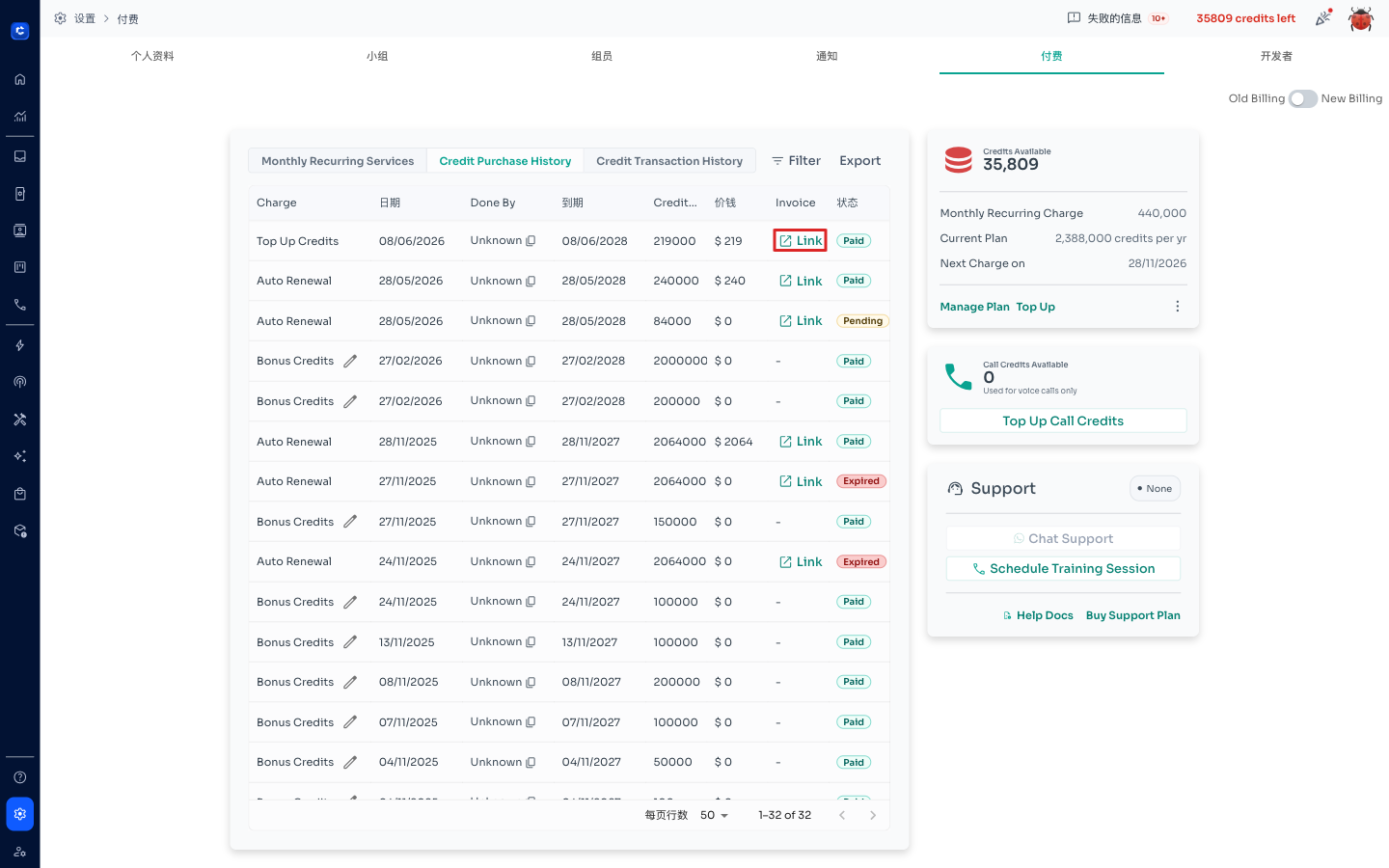Click Manage Plan link
1389x868 pixels.
974,307
